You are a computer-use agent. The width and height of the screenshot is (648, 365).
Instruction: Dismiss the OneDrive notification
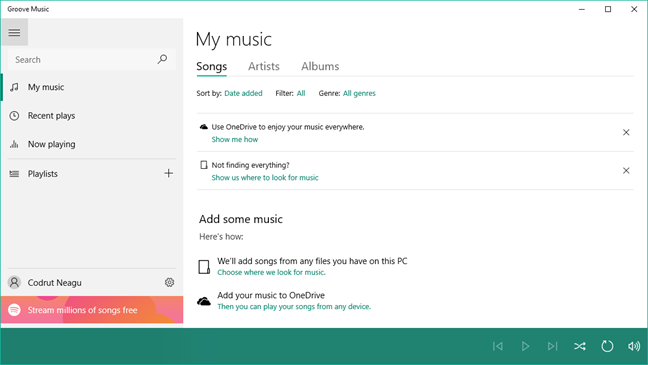click(626, 132)
